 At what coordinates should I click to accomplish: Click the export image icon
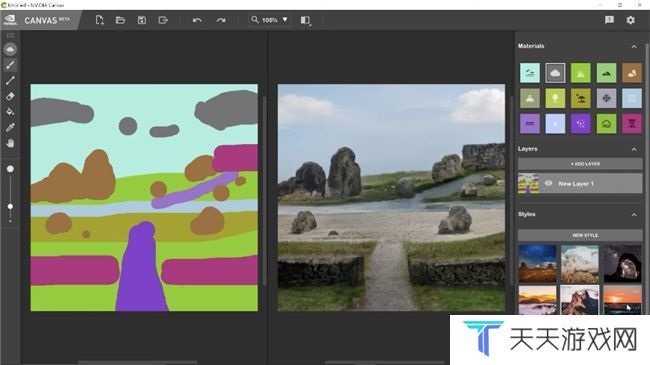click(163, 20)
